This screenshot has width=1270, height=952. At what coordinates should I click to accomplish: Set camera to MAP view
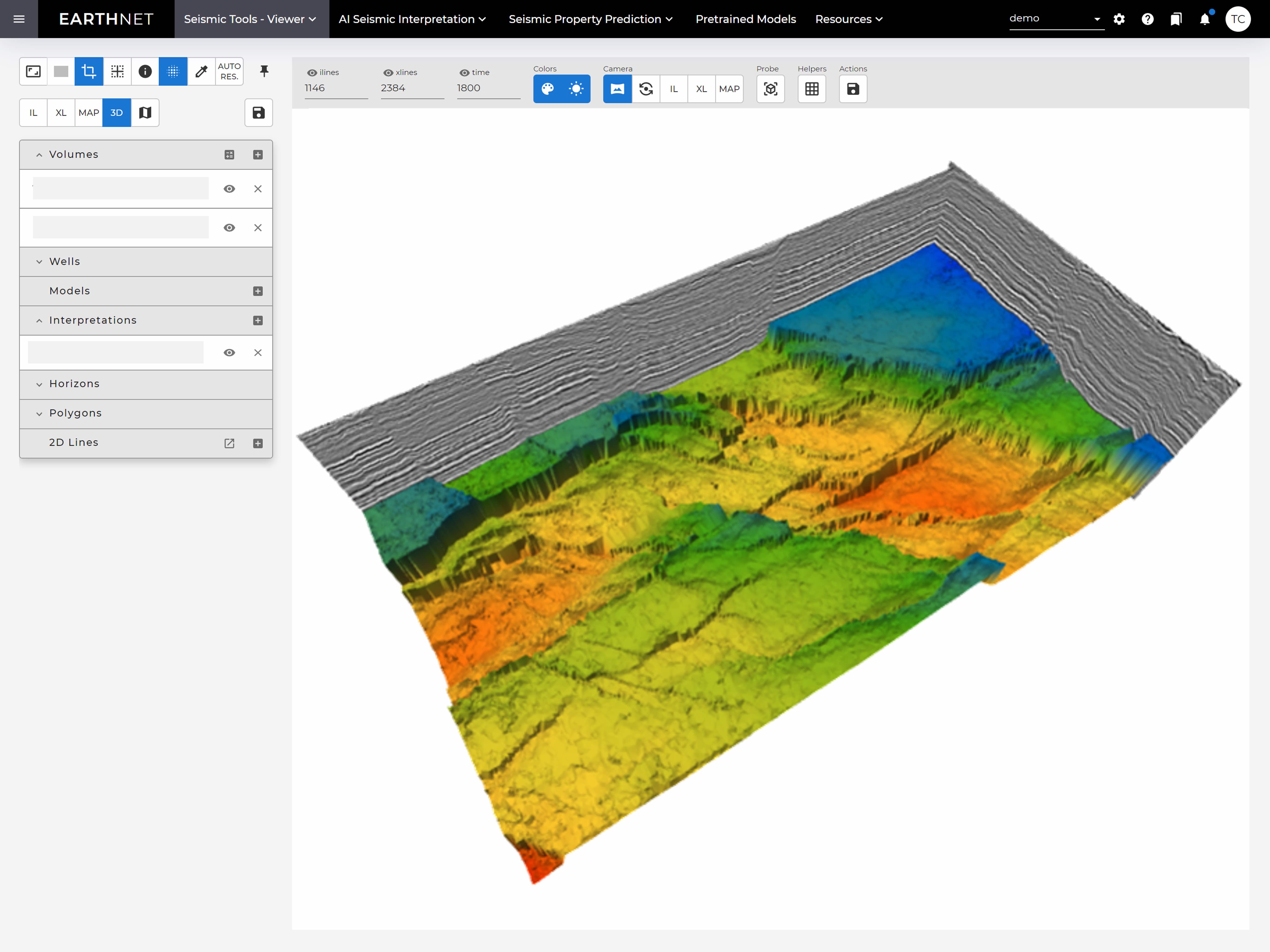(729, 89)
